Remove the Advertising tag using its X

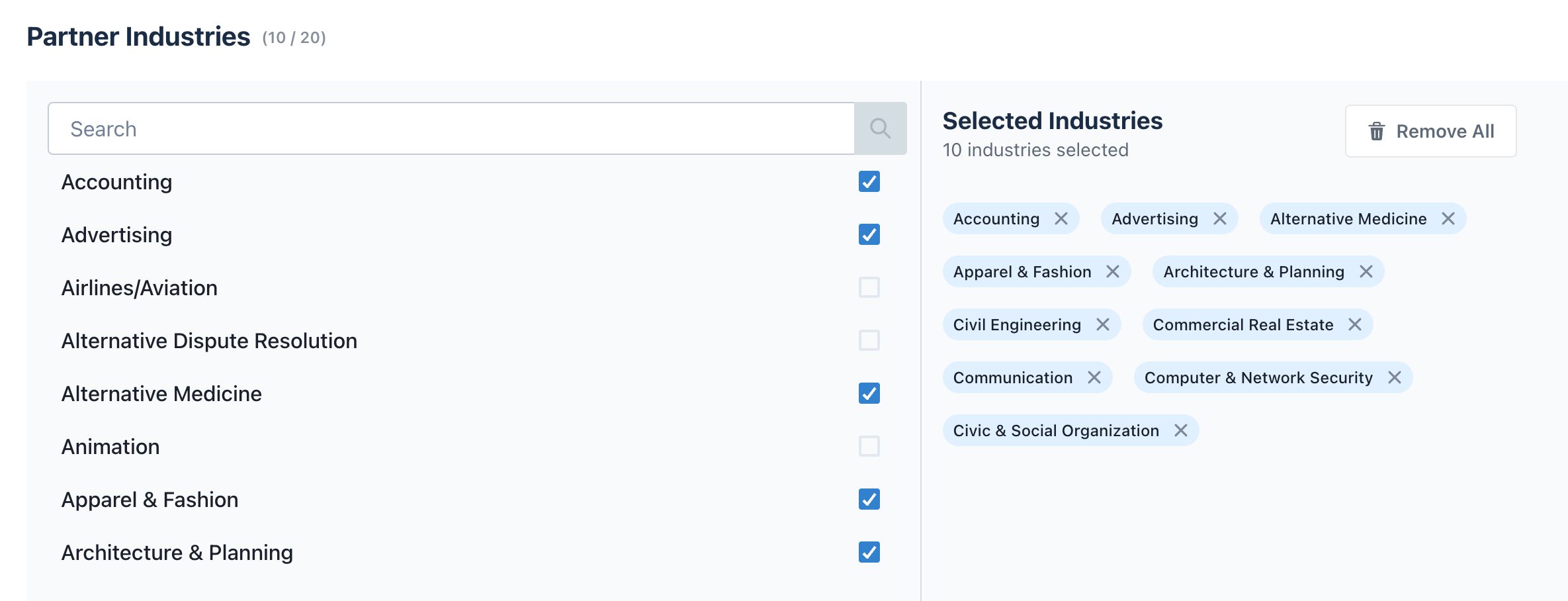tap(1220, 218)
